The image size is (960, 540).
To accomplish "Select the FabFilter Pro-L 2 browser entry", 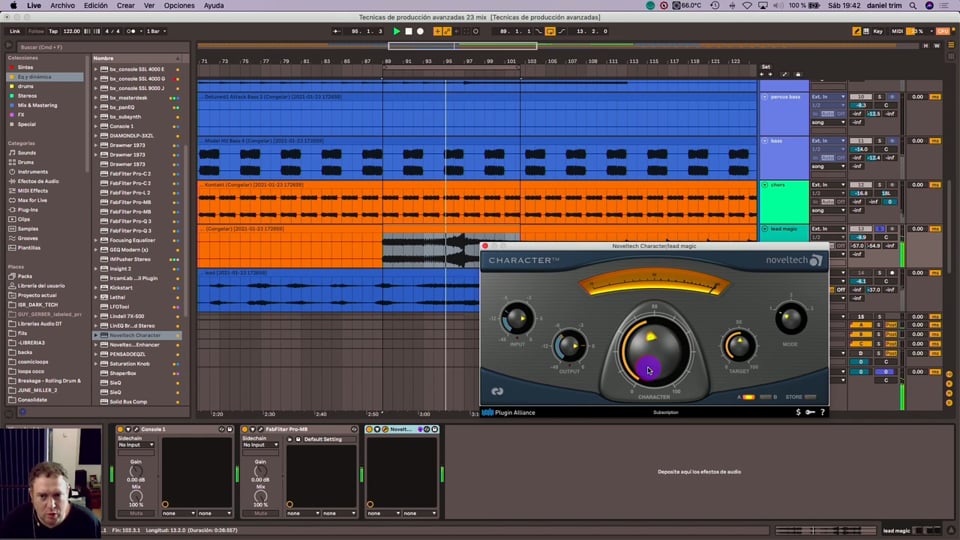I will 130,193.
